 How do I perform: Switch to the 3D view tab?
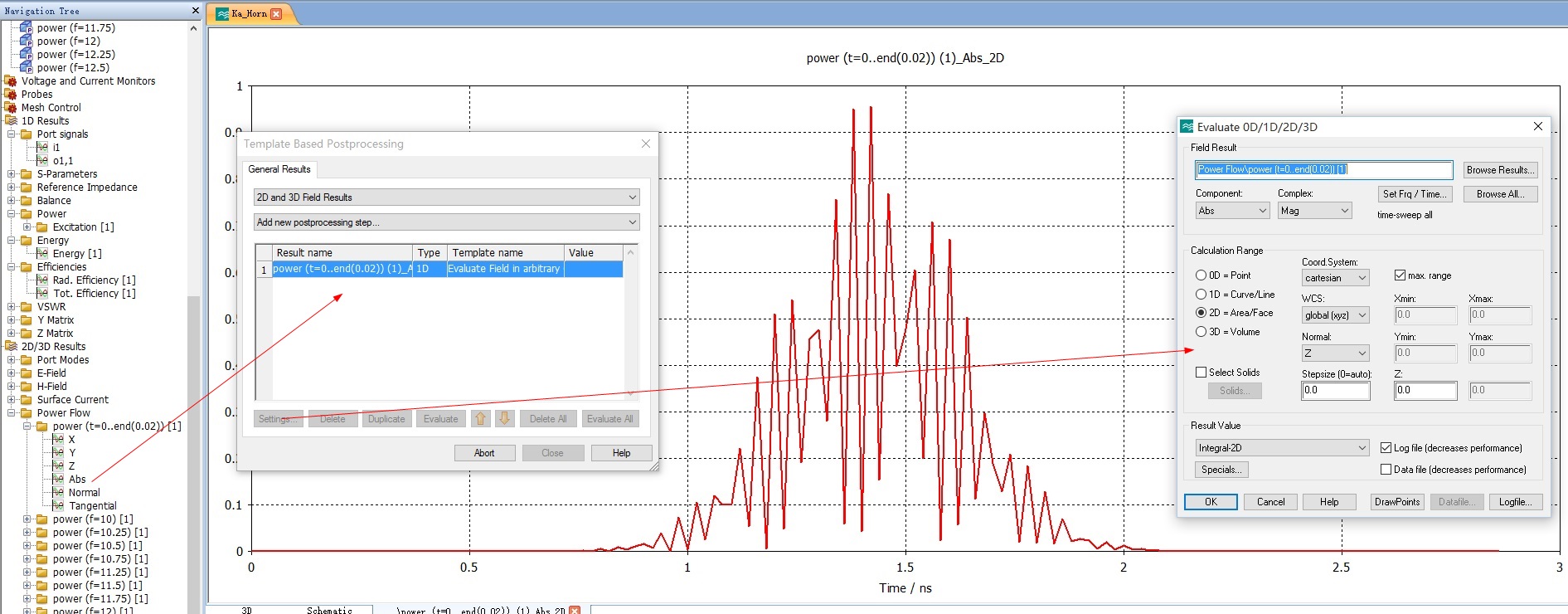point(246,610)
